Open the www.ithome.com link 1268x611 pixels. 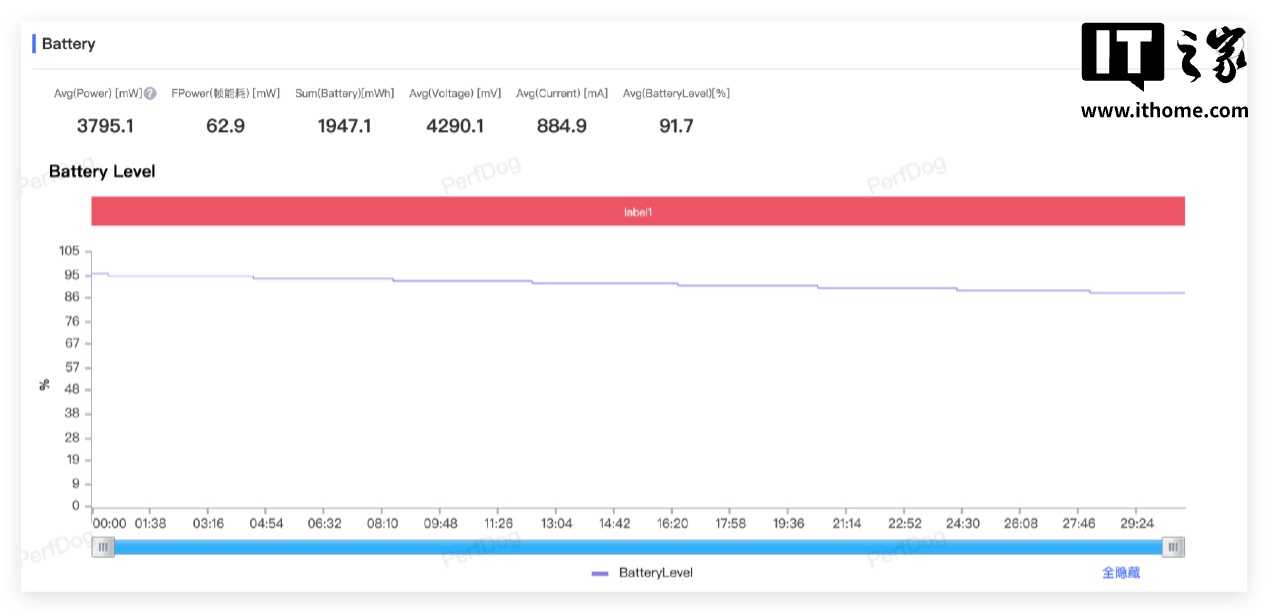point(1164,111)
